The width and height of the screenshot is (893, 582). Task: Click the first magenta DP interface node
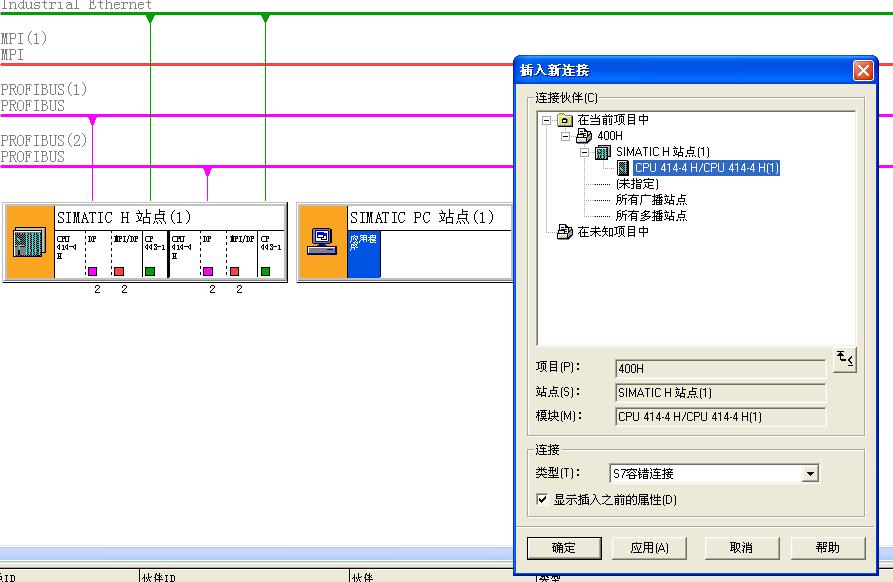[92, 271]
